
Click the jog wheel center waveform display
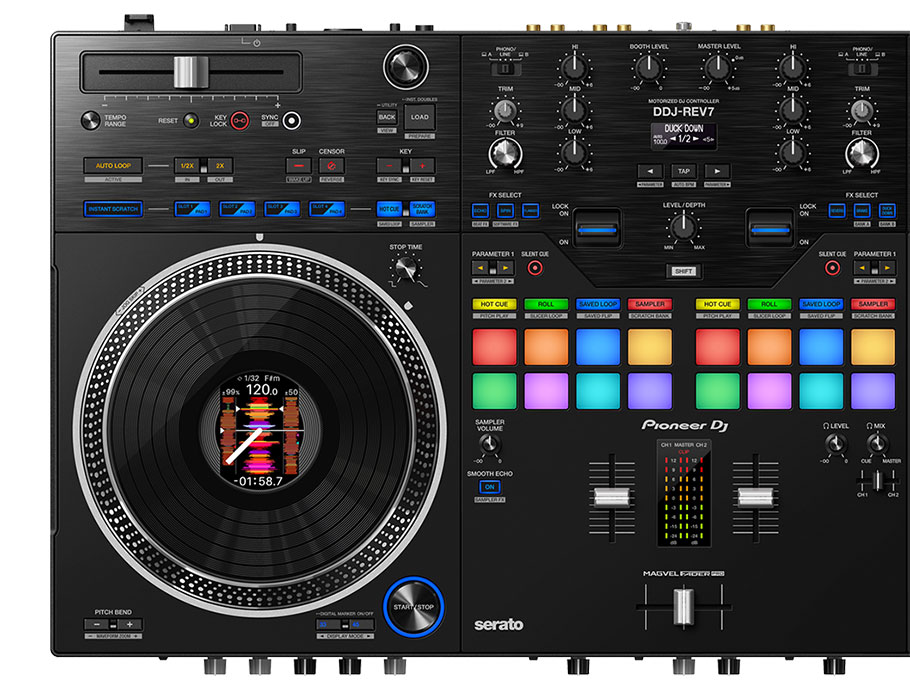[x=260, y=430]
